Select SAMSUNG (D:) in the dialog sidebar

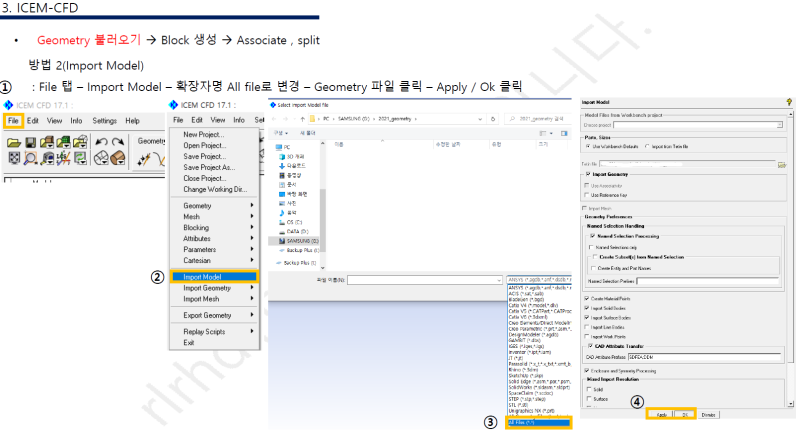click(x=299, y=241)
